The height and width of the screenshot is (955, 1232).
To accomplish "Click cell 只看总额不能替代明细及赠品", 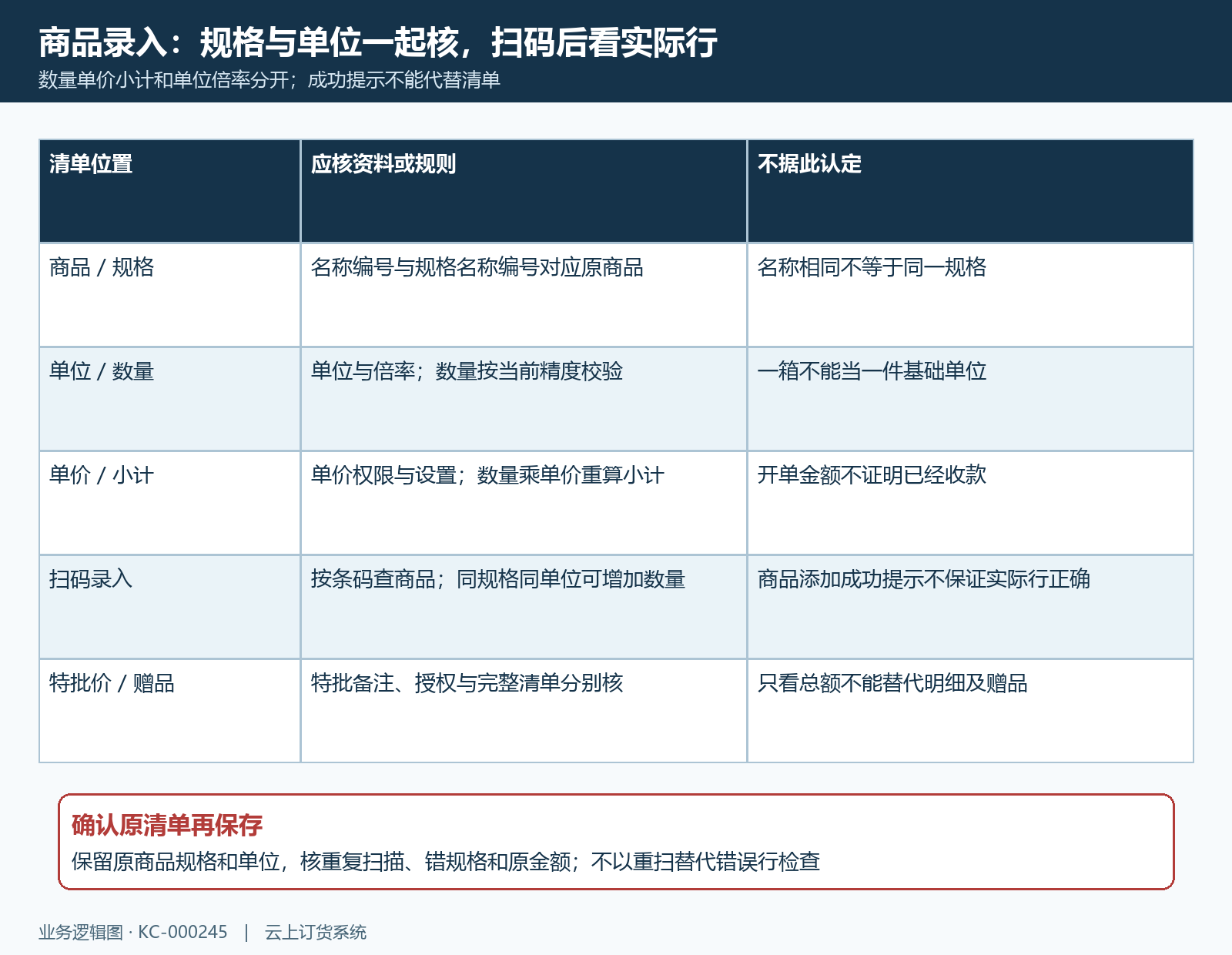I will tap(970, 711).
